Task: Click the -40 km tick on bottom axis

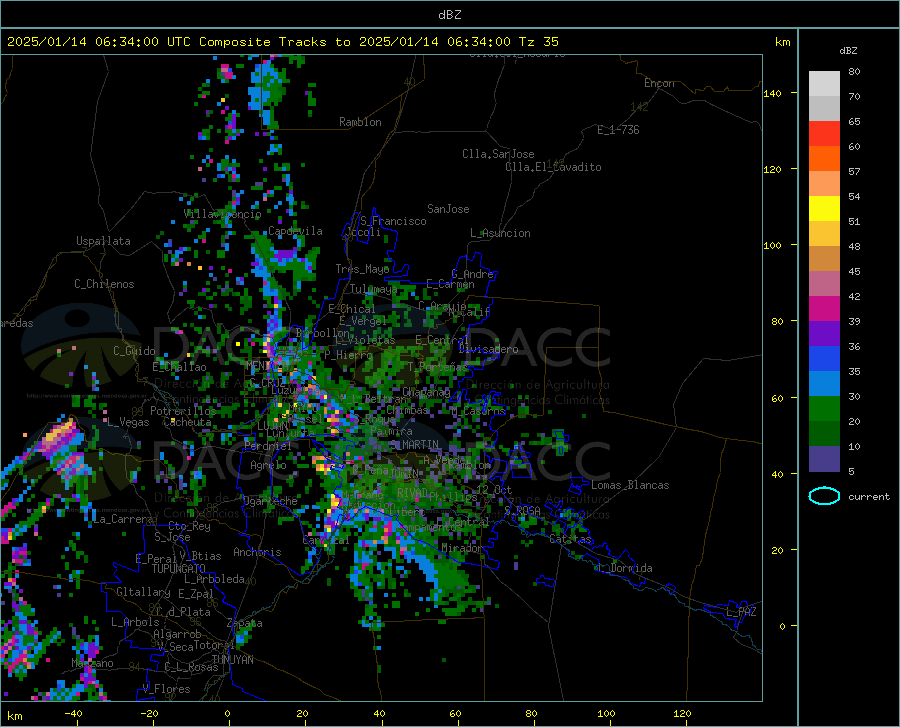Action: 73,713
